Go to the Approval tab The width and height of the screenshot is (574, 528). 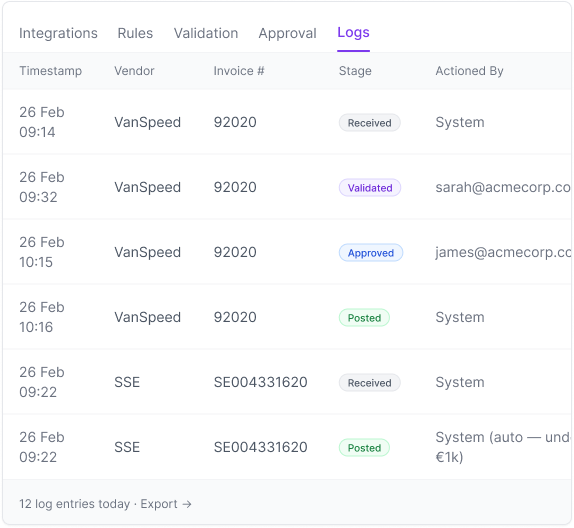point(287,33)
